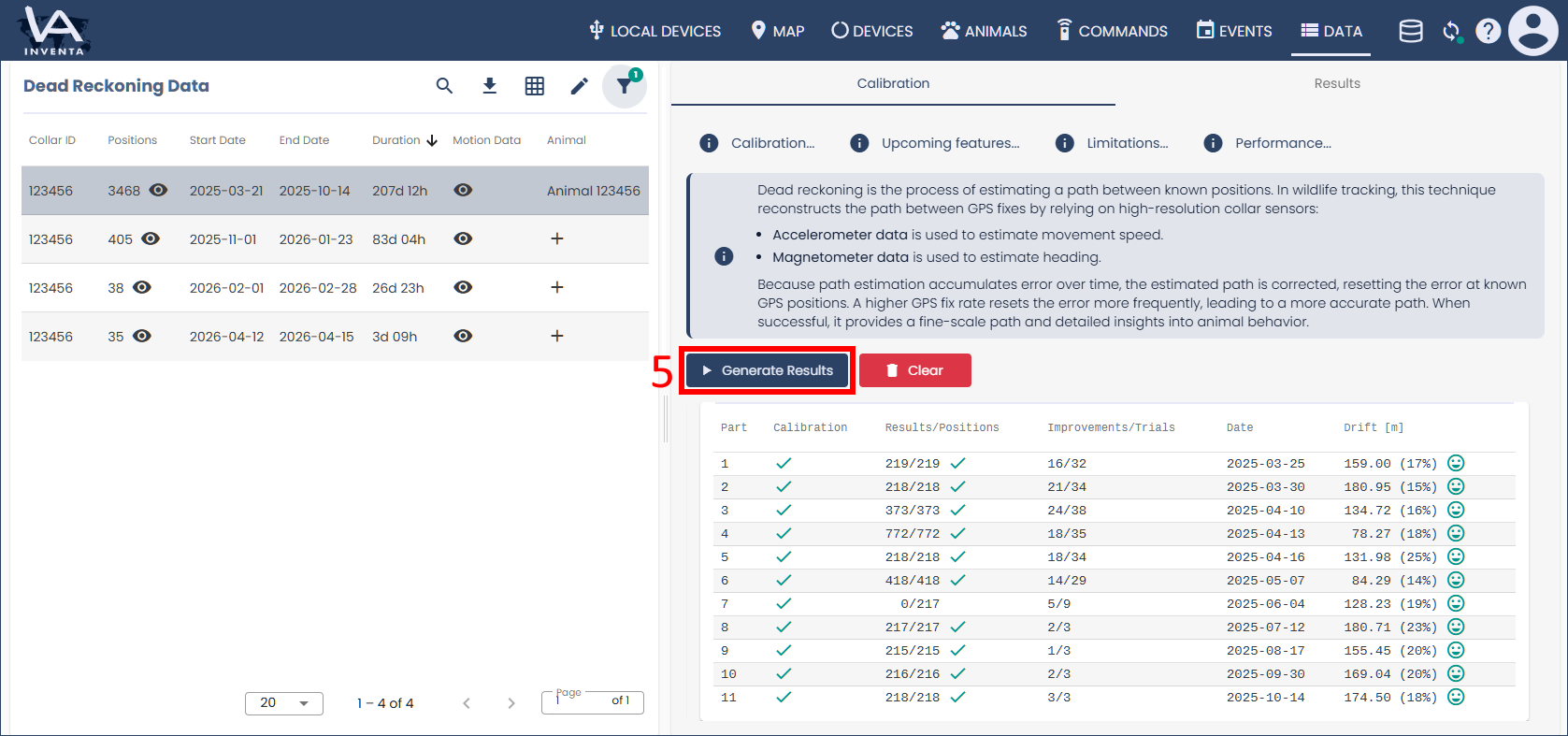The width and height of the screenshot is (1568, 736).
Task: Switch to the Results tab
Action: click(x=1337, y=83)
